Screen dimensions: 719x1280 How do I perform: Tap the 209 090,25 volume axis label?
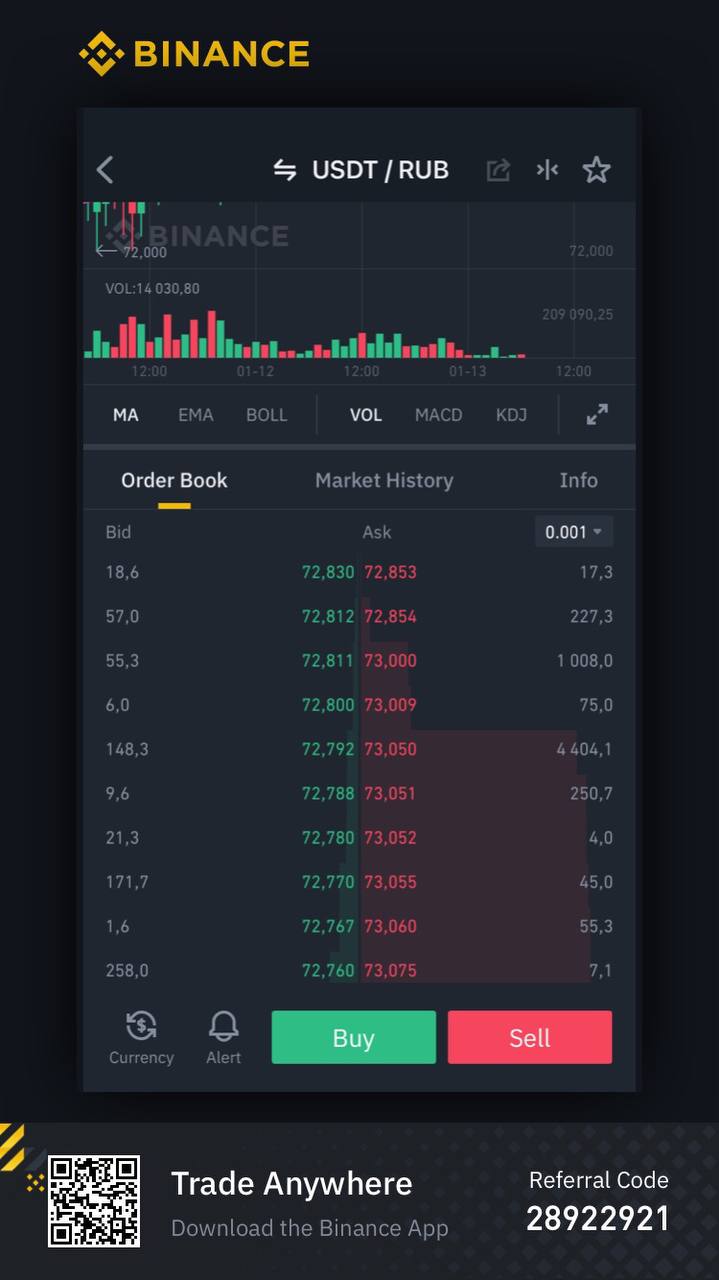pos(578,315)
